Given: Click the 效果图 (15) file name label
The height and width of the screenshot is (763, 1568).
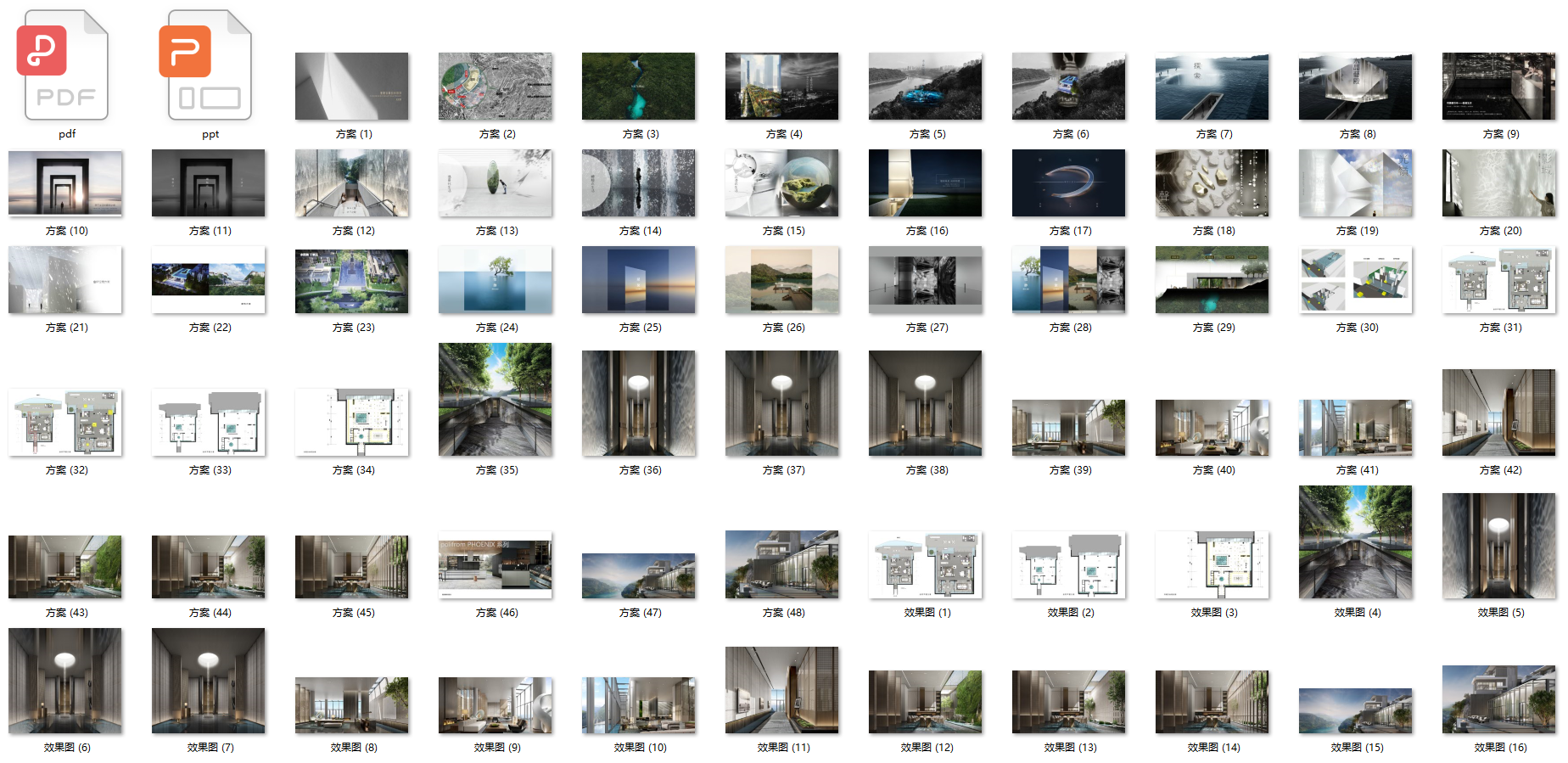Looking at the screenshot, I should (x=1357, y=748).
